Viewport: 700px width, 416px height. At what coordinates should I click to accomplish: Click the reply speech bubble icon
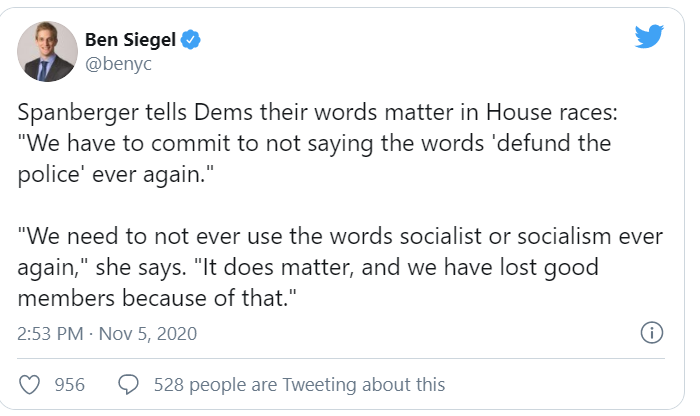(x=128, y=384)
